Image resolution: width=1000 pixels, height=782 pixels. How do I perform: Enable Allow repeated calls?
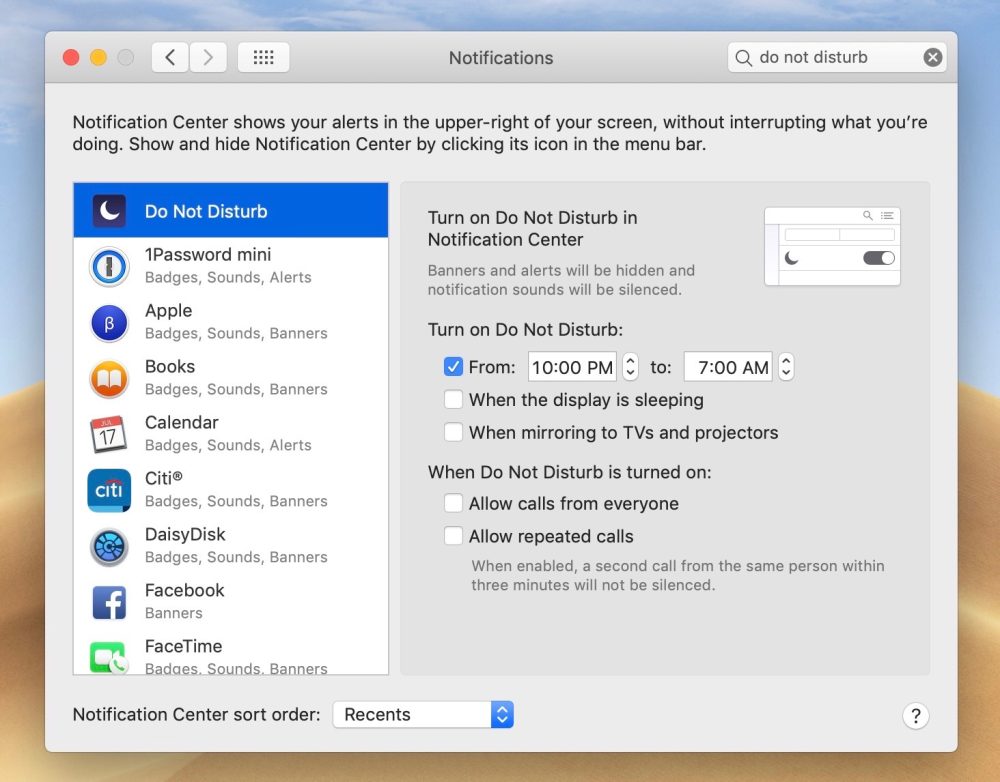coord(454,537)
